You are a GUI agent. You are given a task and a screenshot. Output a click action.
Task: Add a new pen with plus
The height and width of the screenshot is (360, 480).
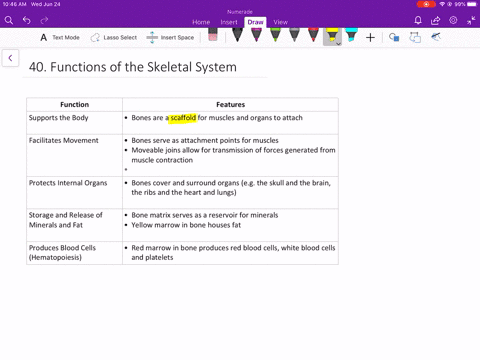[370, 37]
